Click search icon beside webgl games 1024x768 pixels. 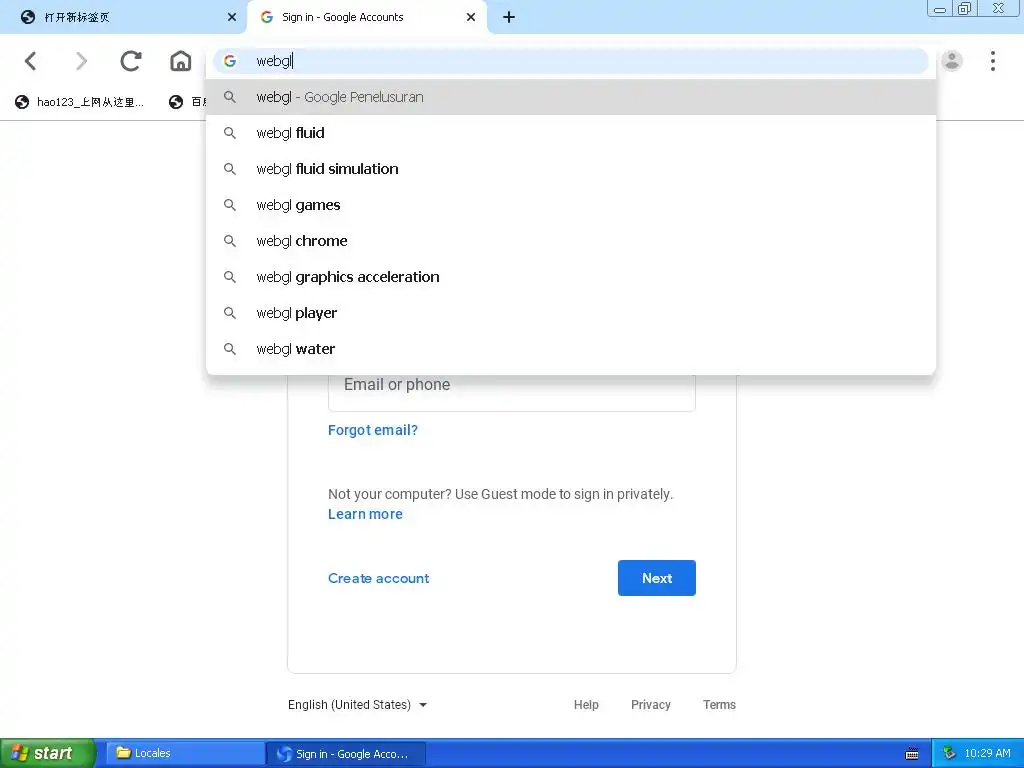click(230, 205)
